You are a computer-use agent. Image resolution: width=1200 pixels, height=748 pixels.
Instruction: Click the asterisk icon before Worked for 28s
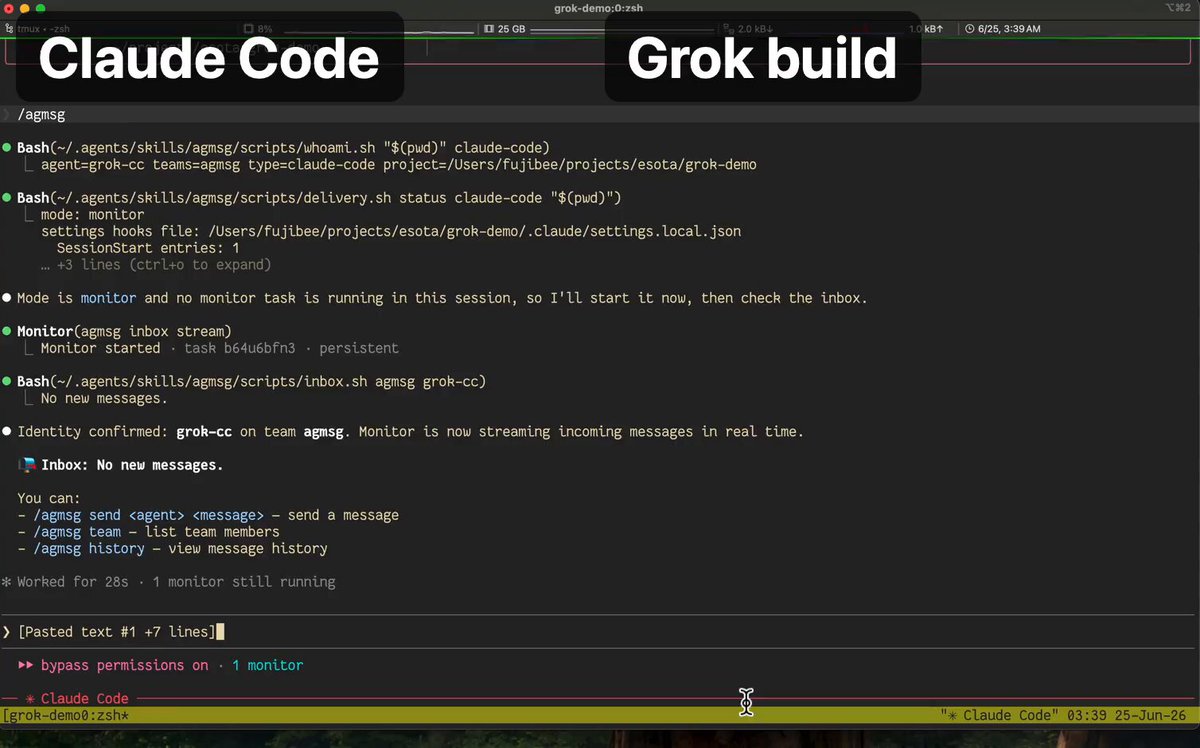coord(6,582)
